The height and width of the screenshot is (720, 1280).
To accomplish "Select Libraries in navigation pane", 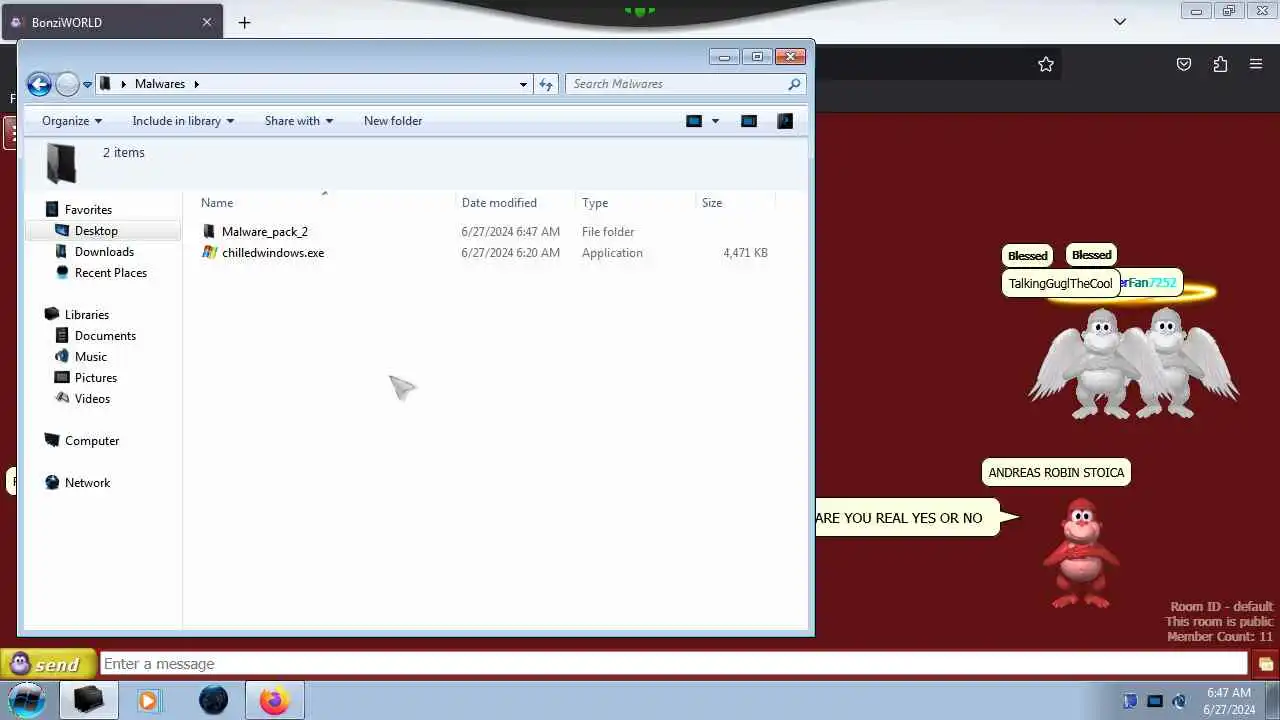I will [x=87, y=315].
